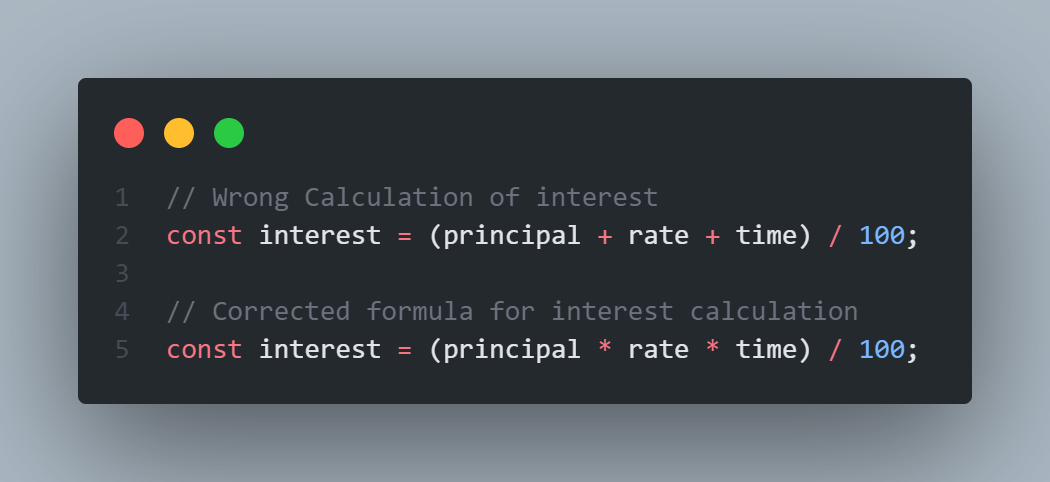The width and height of the screenshot is (1050, 482).
Task: Click the number 100 on line 5
Action: pos(881,349)
